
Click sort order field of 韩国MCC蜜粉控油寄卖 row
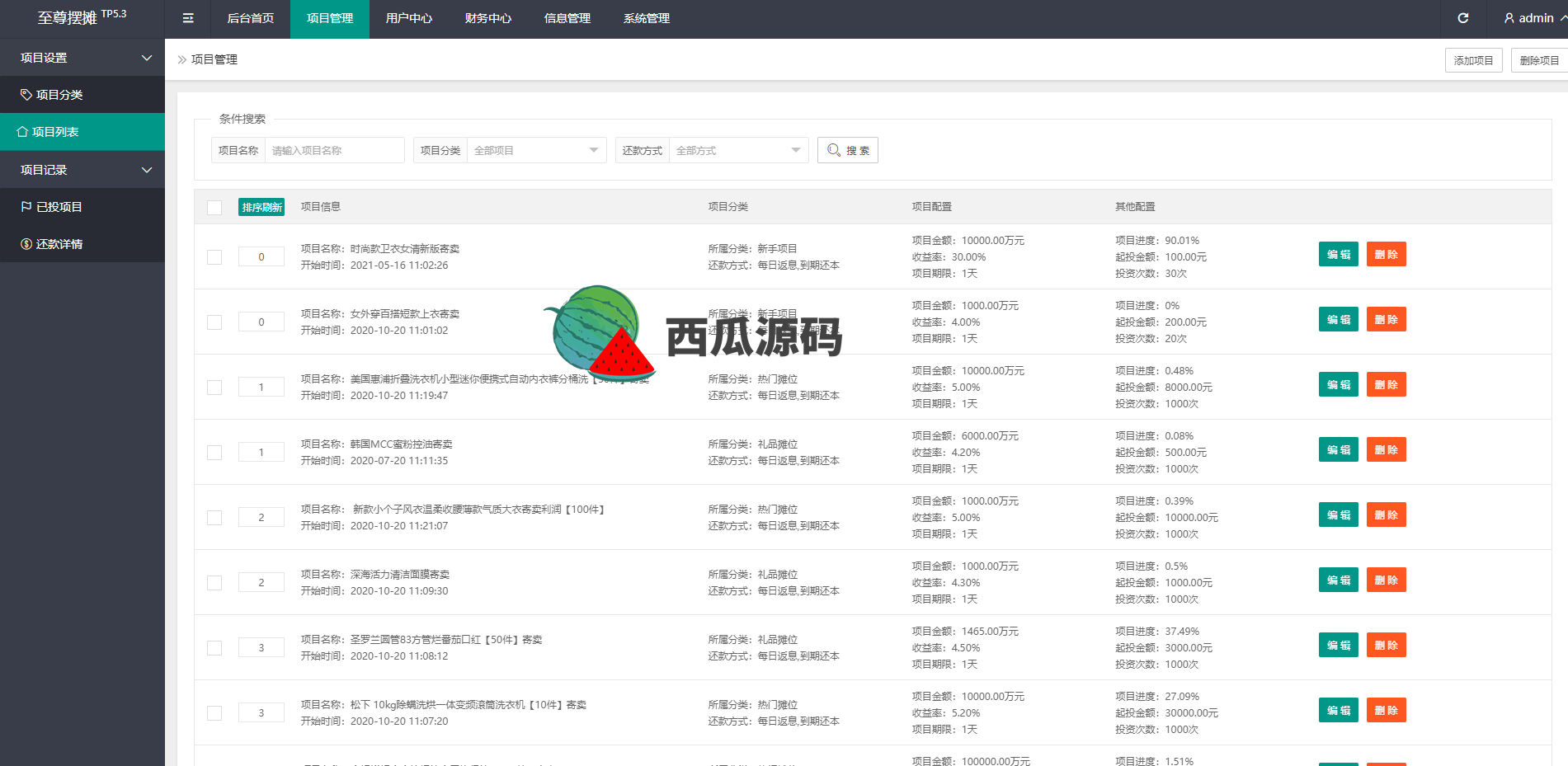pyautogui.click(x=261, y=452)
